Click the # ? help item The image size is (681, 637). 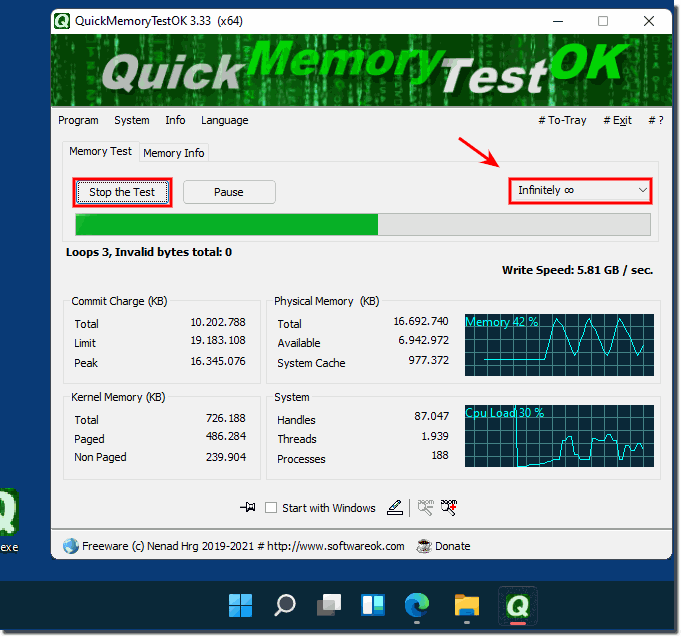(x=656, y=120)
